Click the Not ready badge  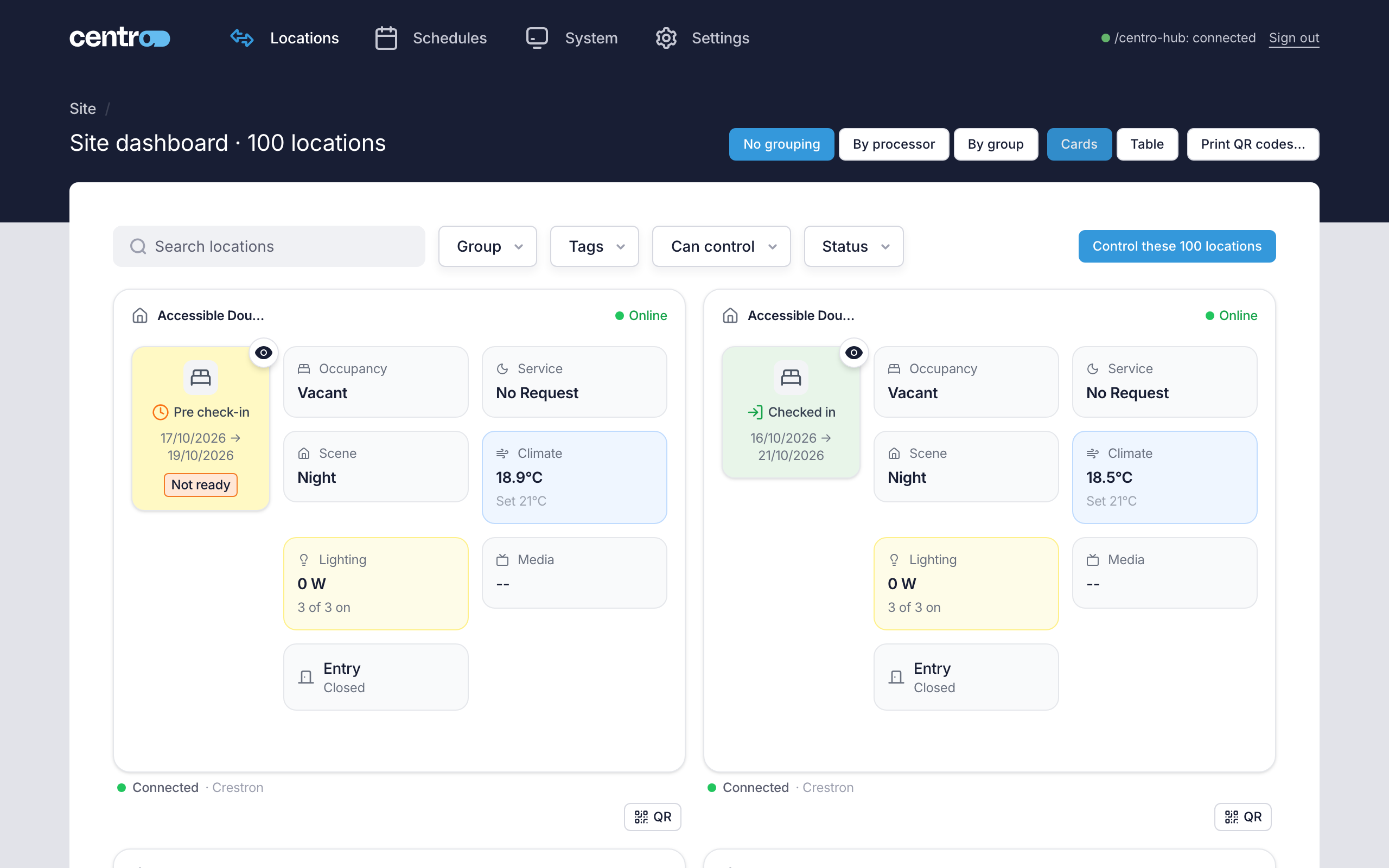200,484
